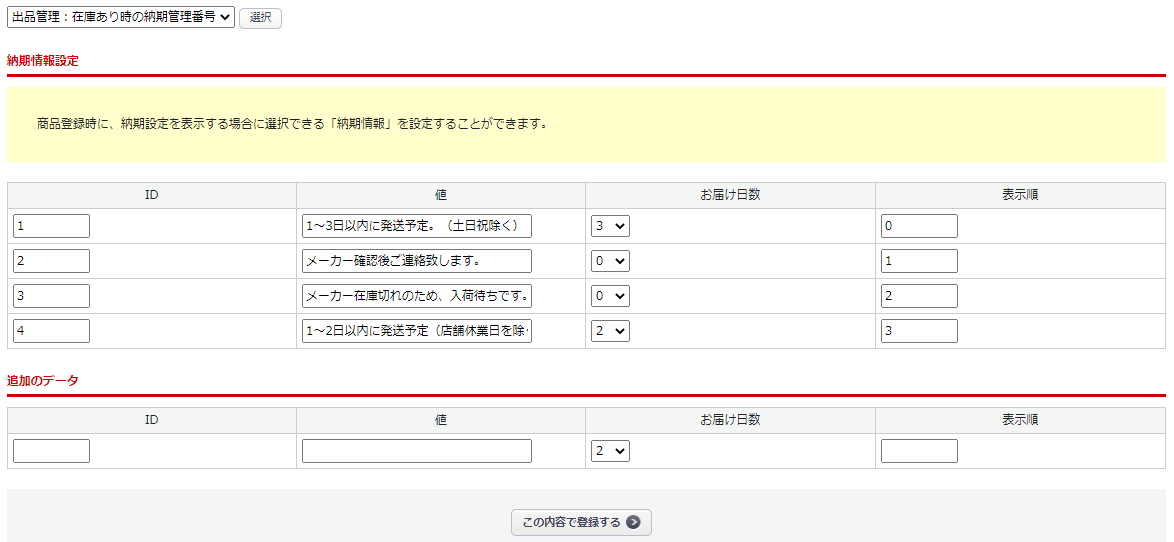Click empty 表示順 field under 追加のデータ
1174x542 pixels.
[919, 451]
